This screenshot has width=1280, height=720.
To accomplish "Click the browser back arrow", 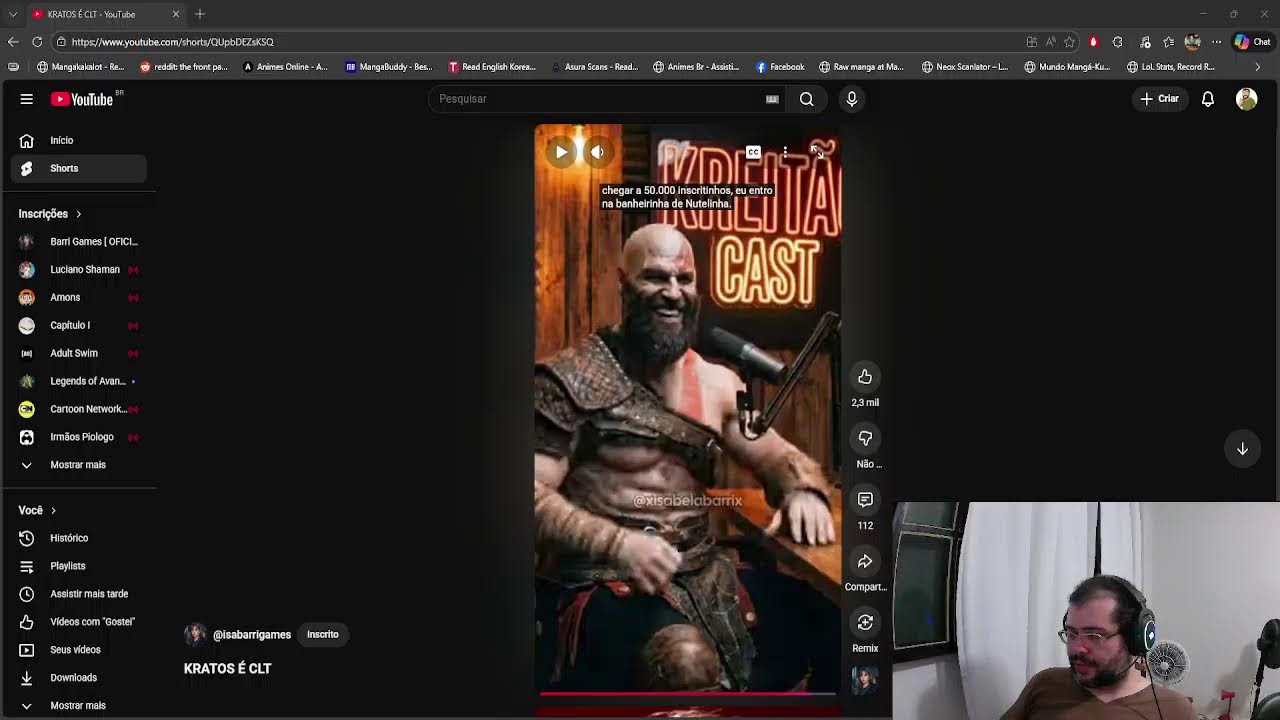I will (x=13, y=42).
